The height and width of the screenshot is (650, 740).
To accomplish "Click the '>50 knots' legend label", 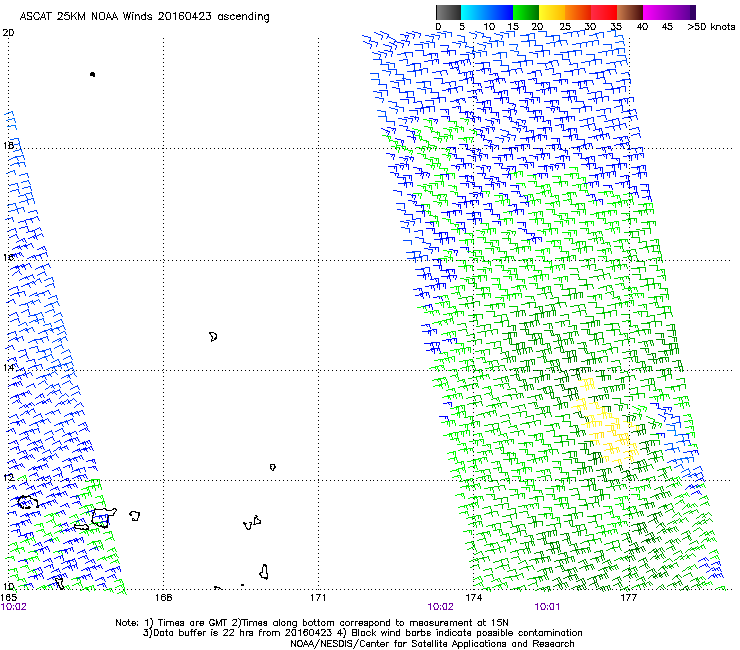I will 711,26.
